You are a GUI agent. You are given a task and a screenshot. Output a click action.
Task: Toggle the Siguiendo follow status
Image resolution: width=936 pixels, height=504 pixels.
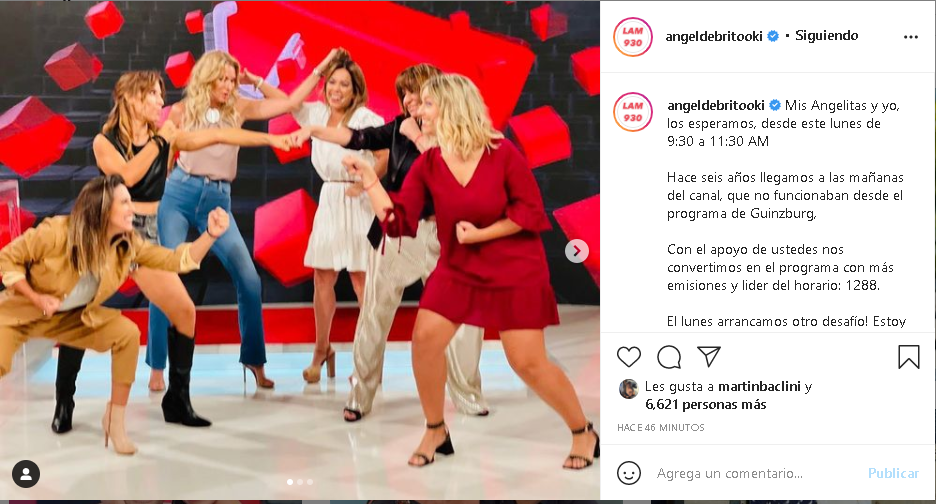point(827,36)
